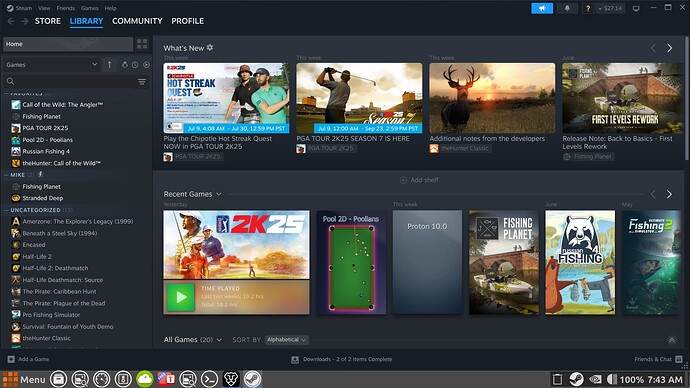This screenshot has width=690, height=388.
Task: Click the Home button in sidebar
Action: click(68, 44)
